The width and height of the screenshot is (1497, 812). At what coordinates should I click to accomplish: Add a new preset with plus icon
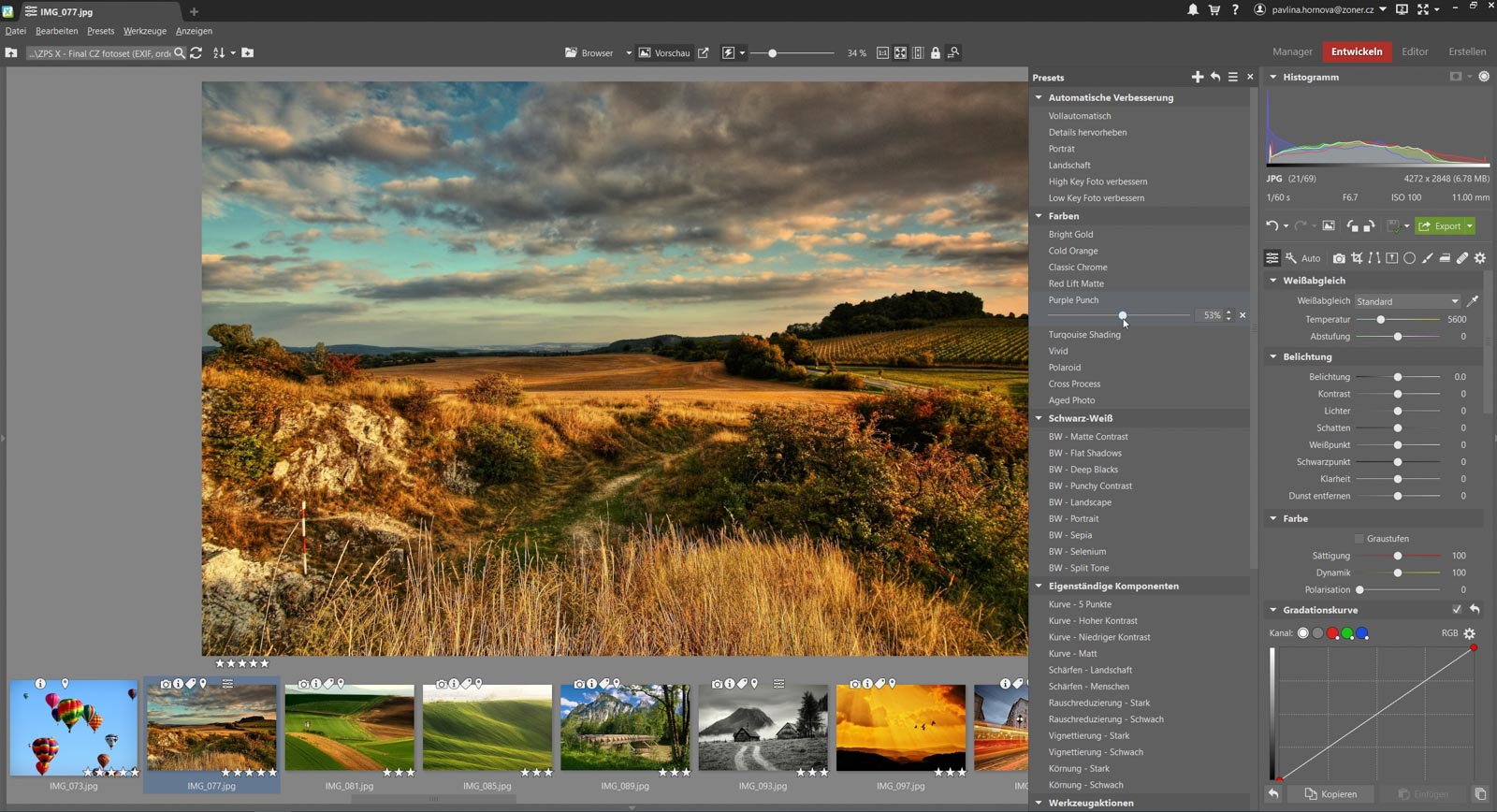coord(1197,77)
